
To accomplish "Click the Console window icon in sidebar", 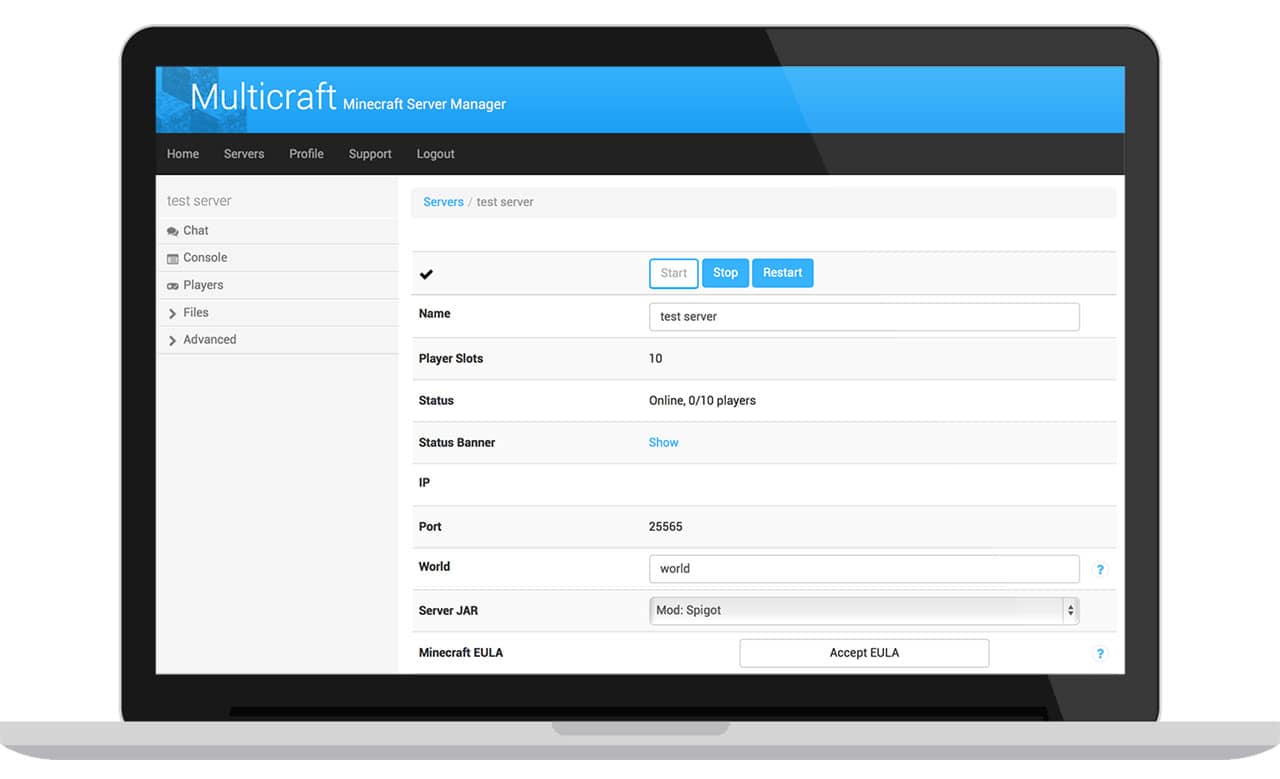I will coord(173,258).
